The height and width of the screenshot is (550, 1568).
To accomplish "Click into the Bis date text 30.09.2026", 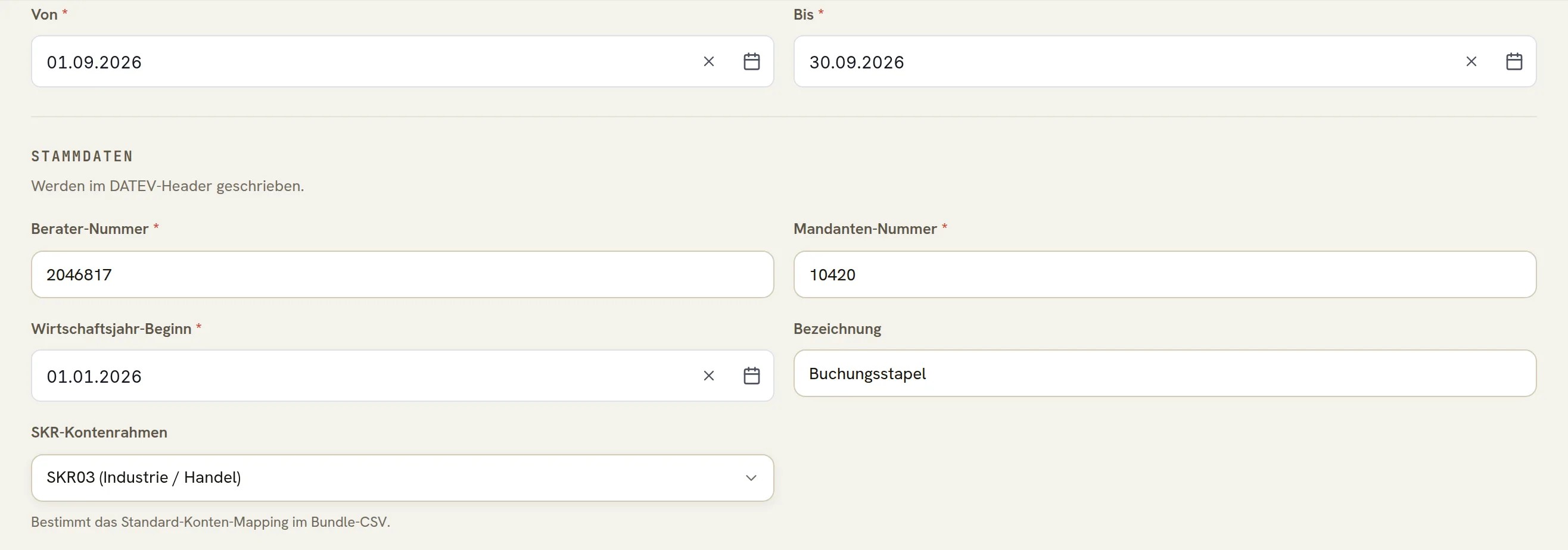I will point(857,62).
